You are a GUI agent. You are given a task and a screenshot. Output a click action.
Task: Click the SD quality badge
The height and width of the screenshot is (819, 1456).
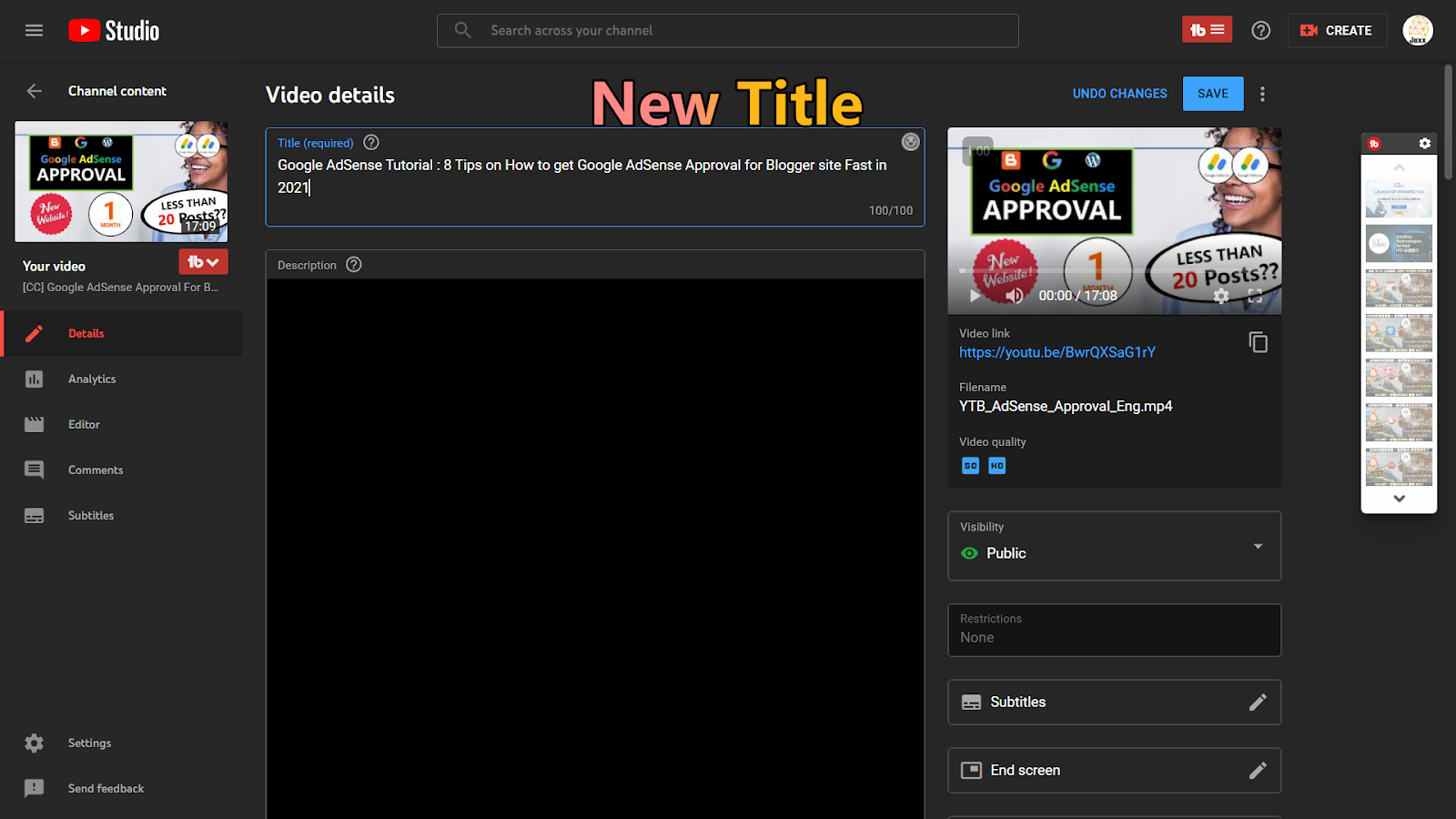970,466
